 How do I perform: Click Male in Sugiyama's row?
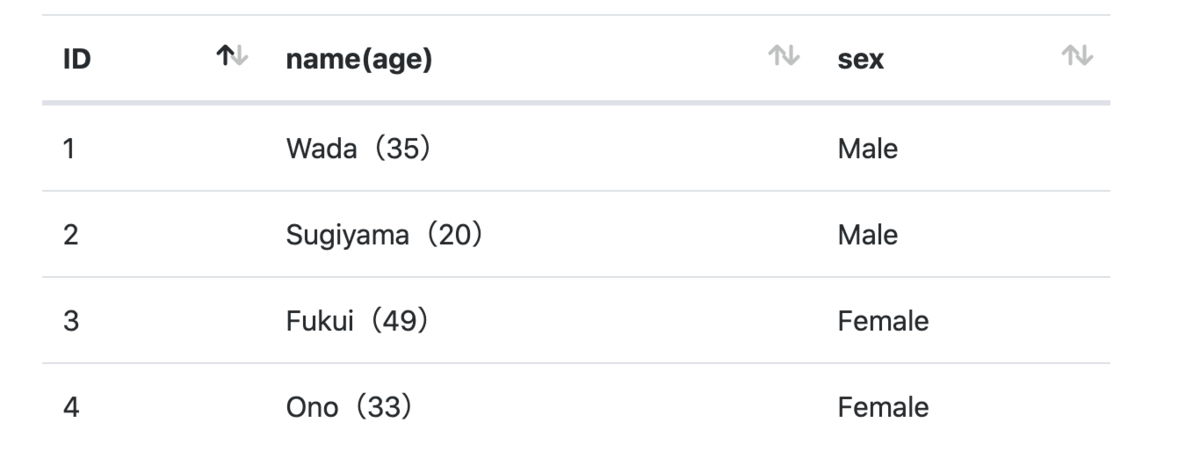pyautogui.click(x=868, y=235)
